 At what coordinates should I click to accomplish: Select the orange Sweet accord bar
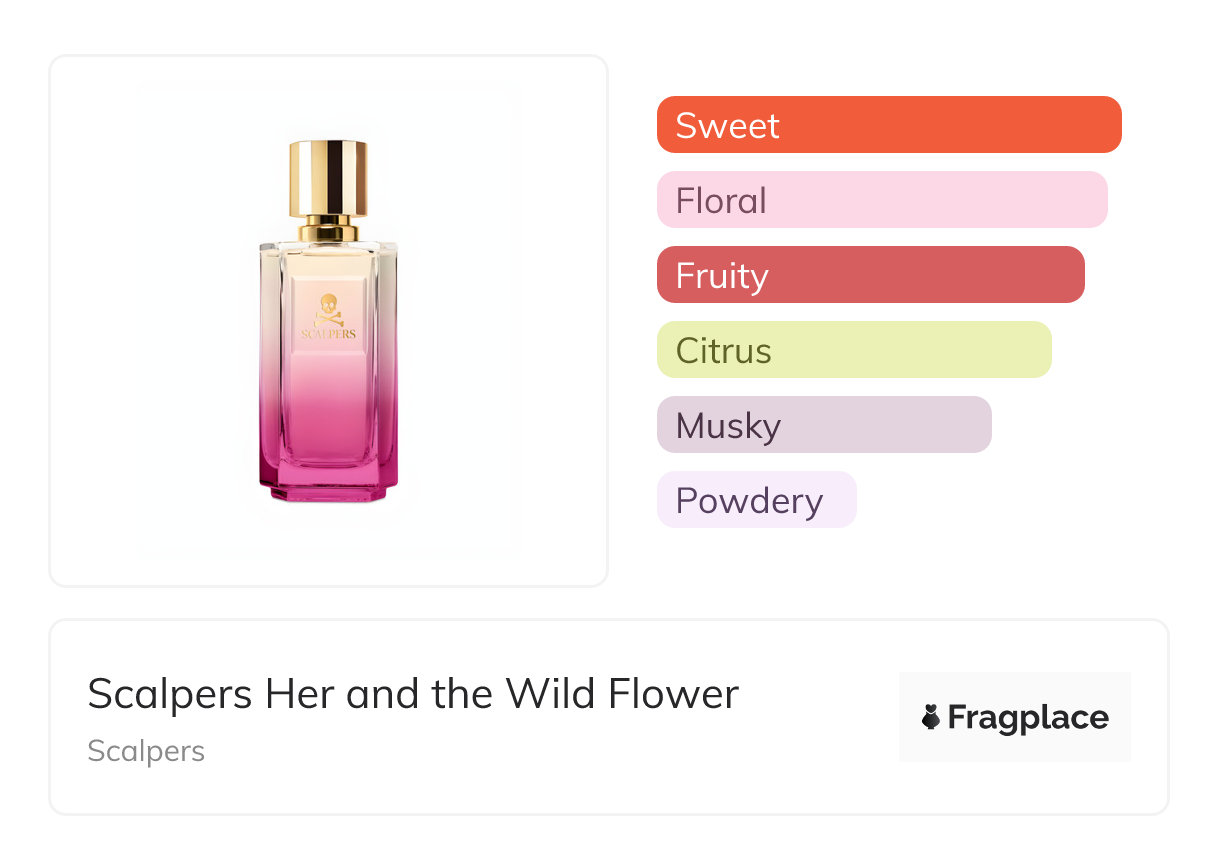889,125
